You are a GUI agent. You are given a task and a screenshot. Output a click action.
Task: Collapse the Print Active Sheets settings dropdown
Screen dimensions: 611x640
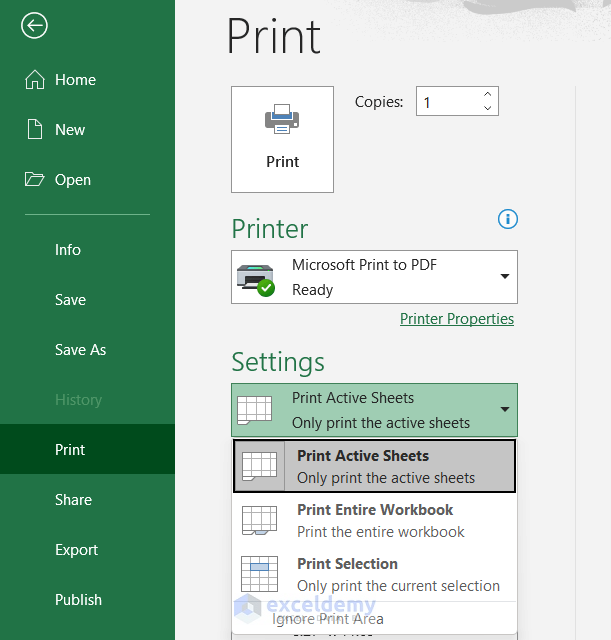click(504, 409)
